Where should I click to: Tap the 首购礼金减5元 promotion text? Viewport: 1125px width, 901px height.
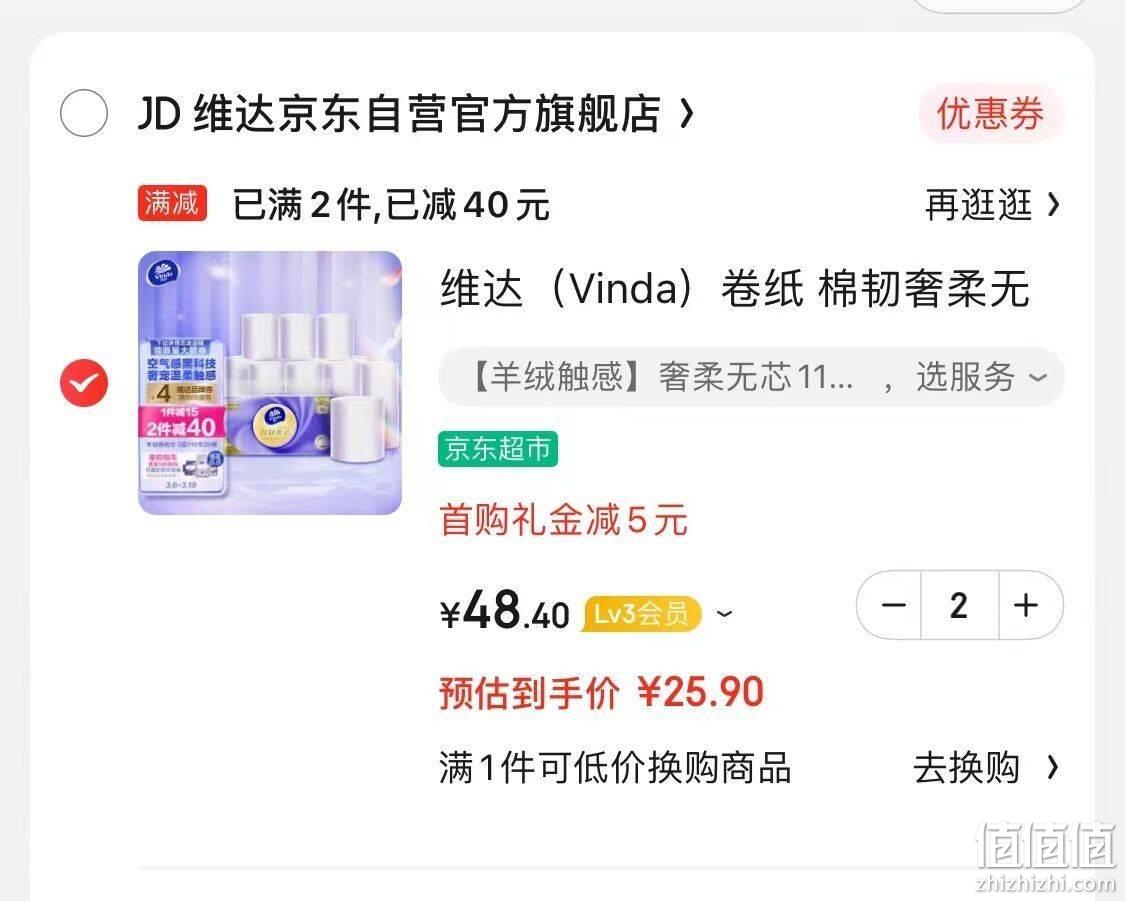click(x=564, y=520)
